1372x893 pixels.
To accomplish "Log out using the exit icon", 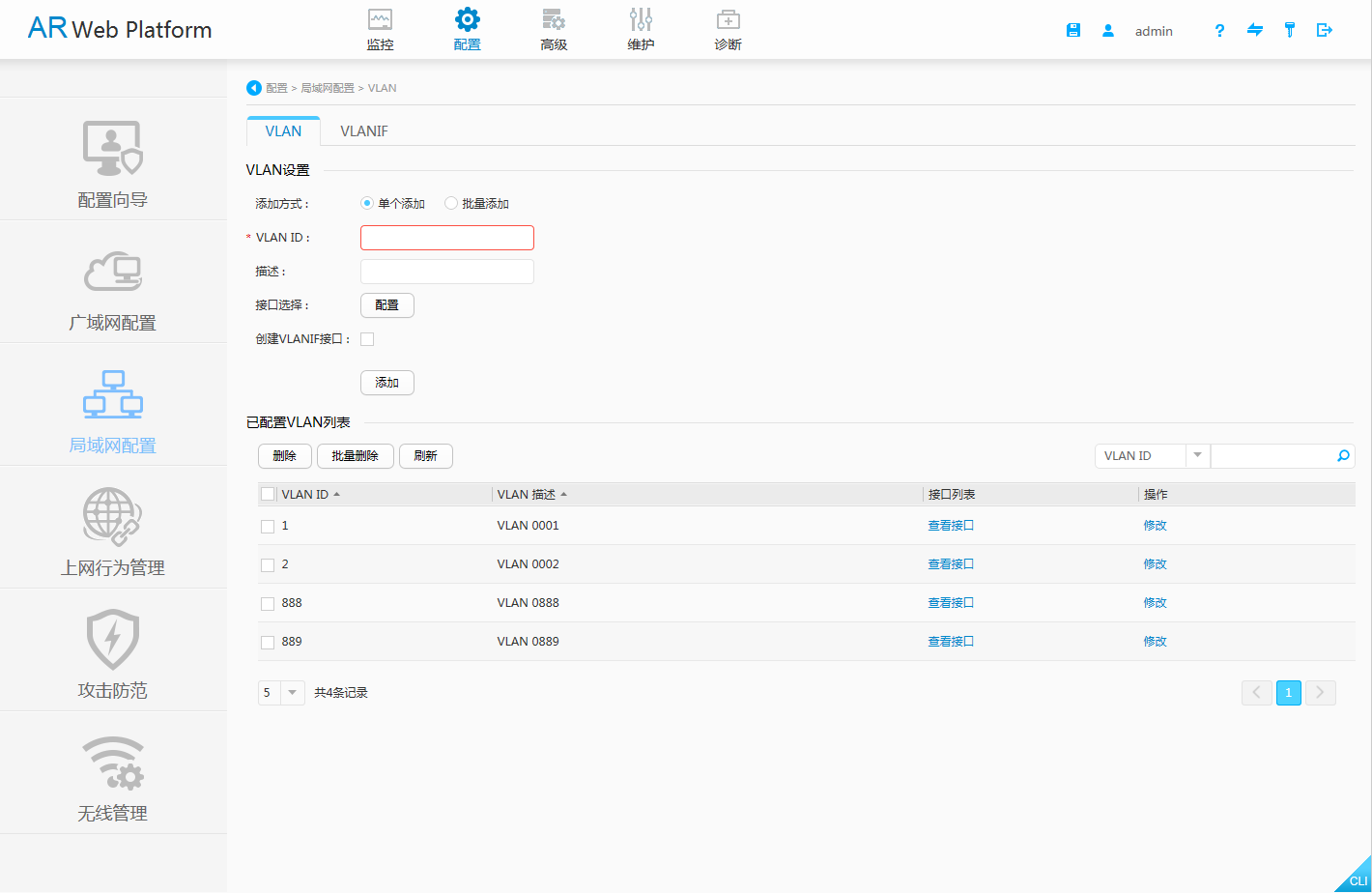I will [1325, 30].
